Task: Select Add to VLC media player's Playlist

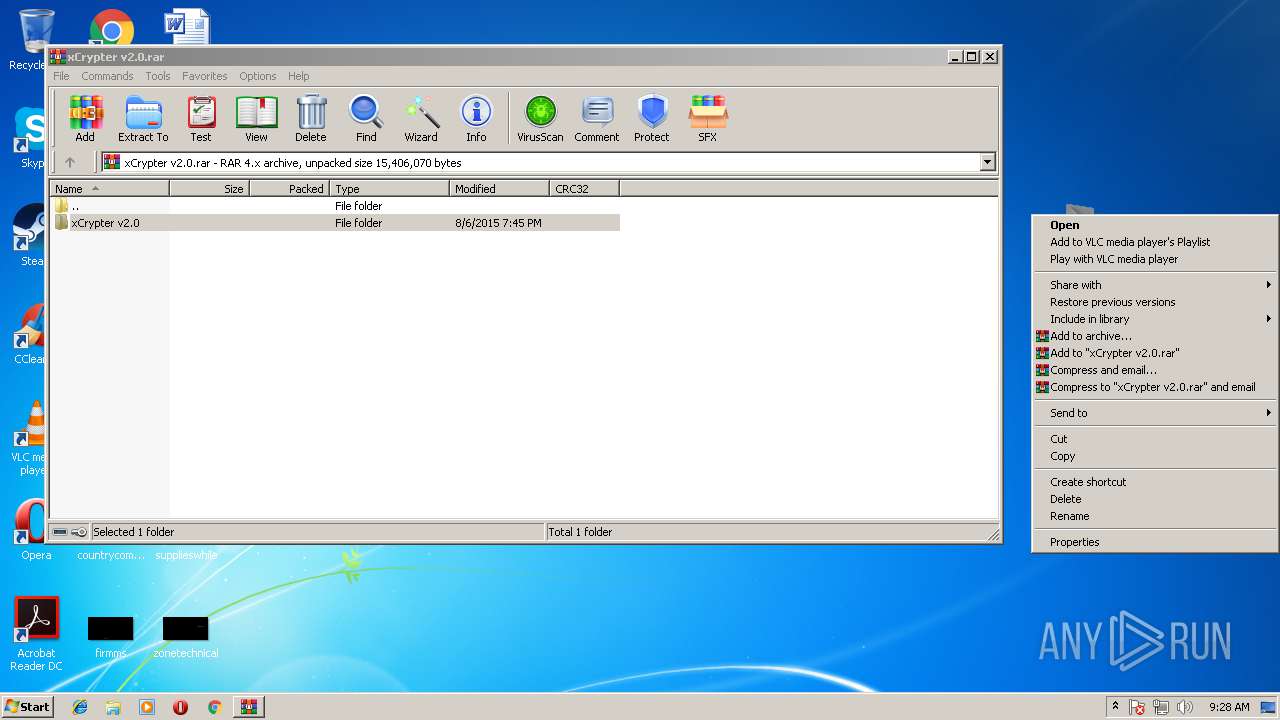Action: 1155,242
